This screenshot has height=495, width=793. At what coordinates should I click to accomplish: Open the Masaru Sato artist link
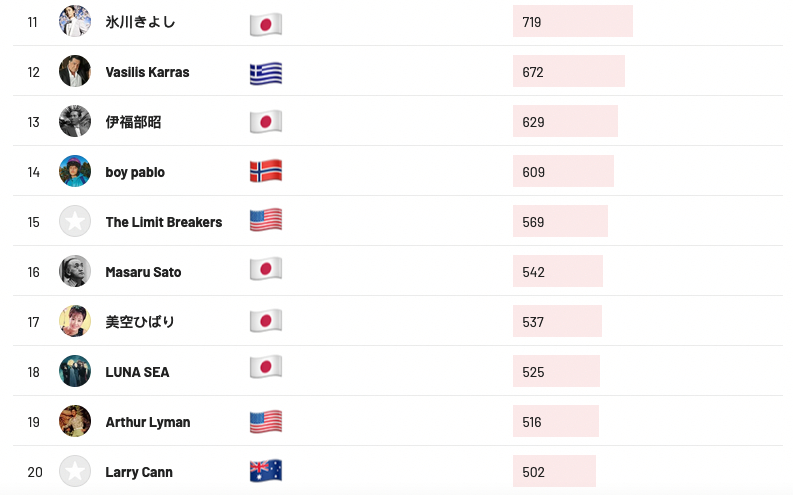coord(143,272)
